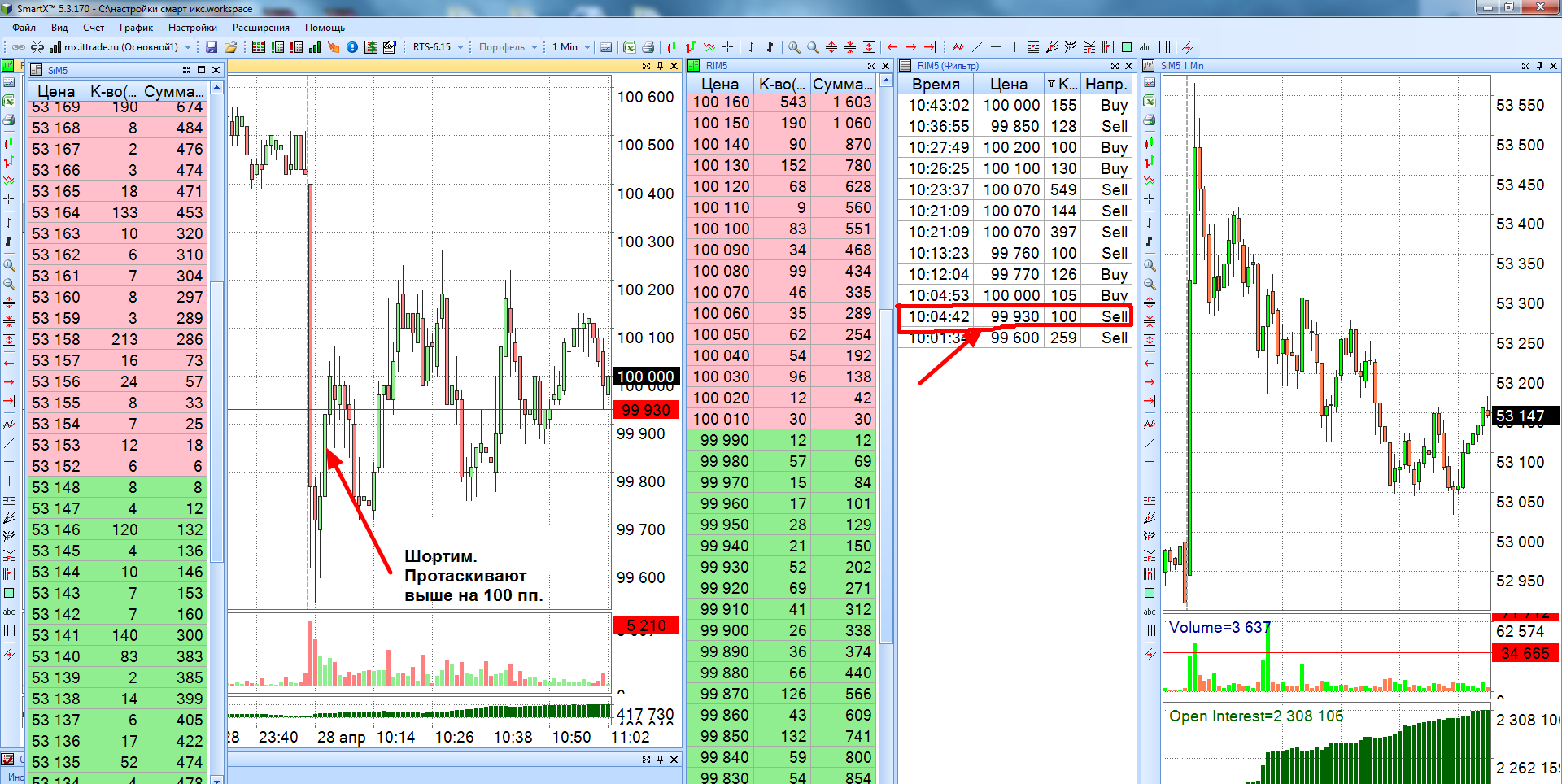Select the horizontal line tool in main toolbar
1562x784 pixels.
996,47
